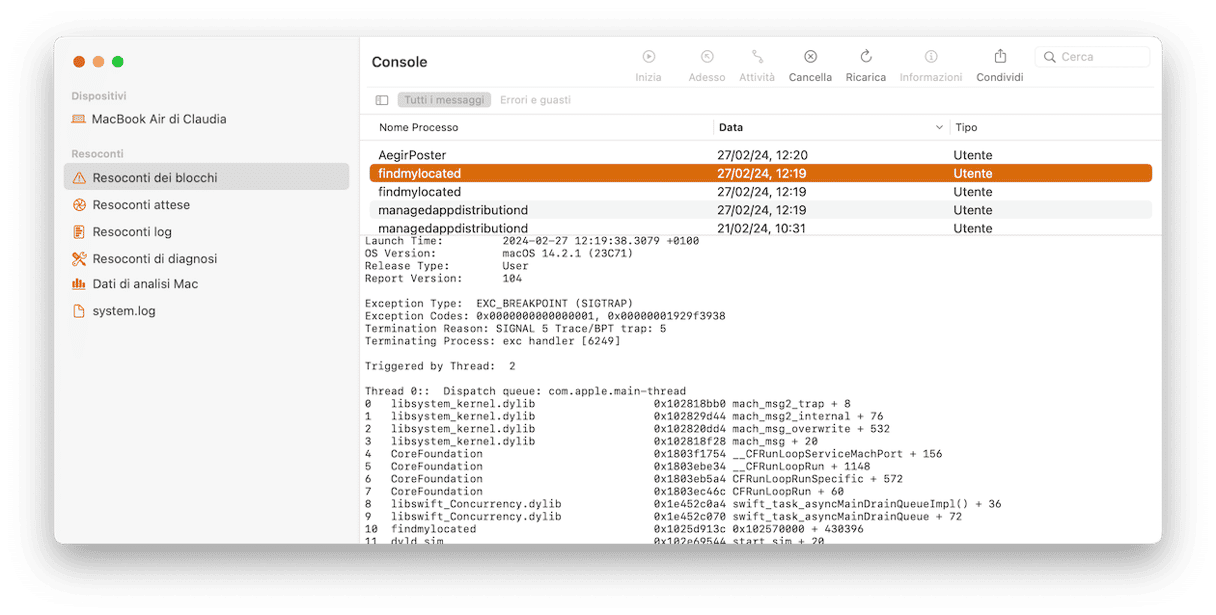Click the Cancella circle-x icon
1216x615 pixels.
coord(810,57)
